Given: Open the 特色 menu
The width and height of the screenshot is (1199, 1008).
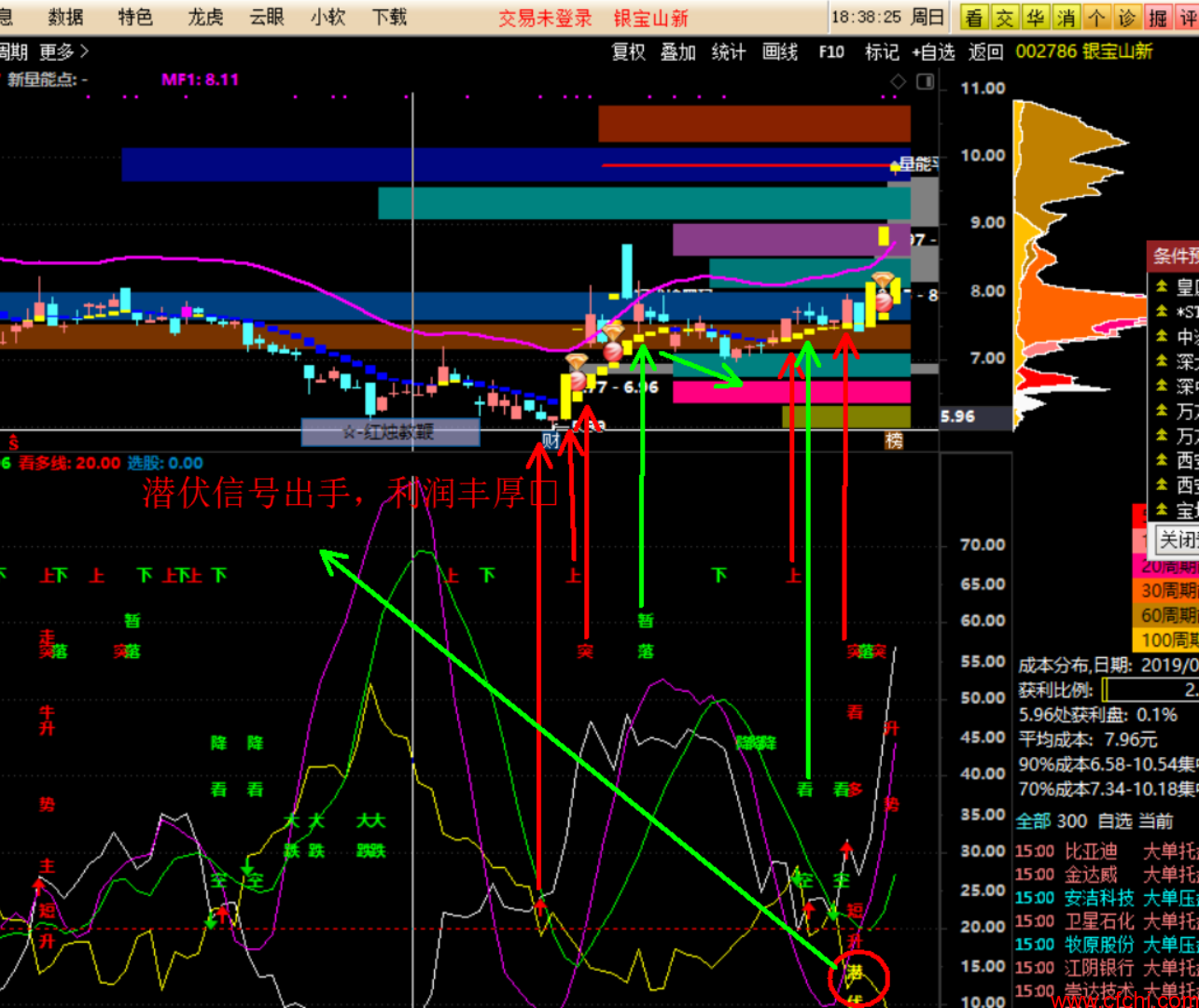Looking at the screenshot, I should [135, 17].
